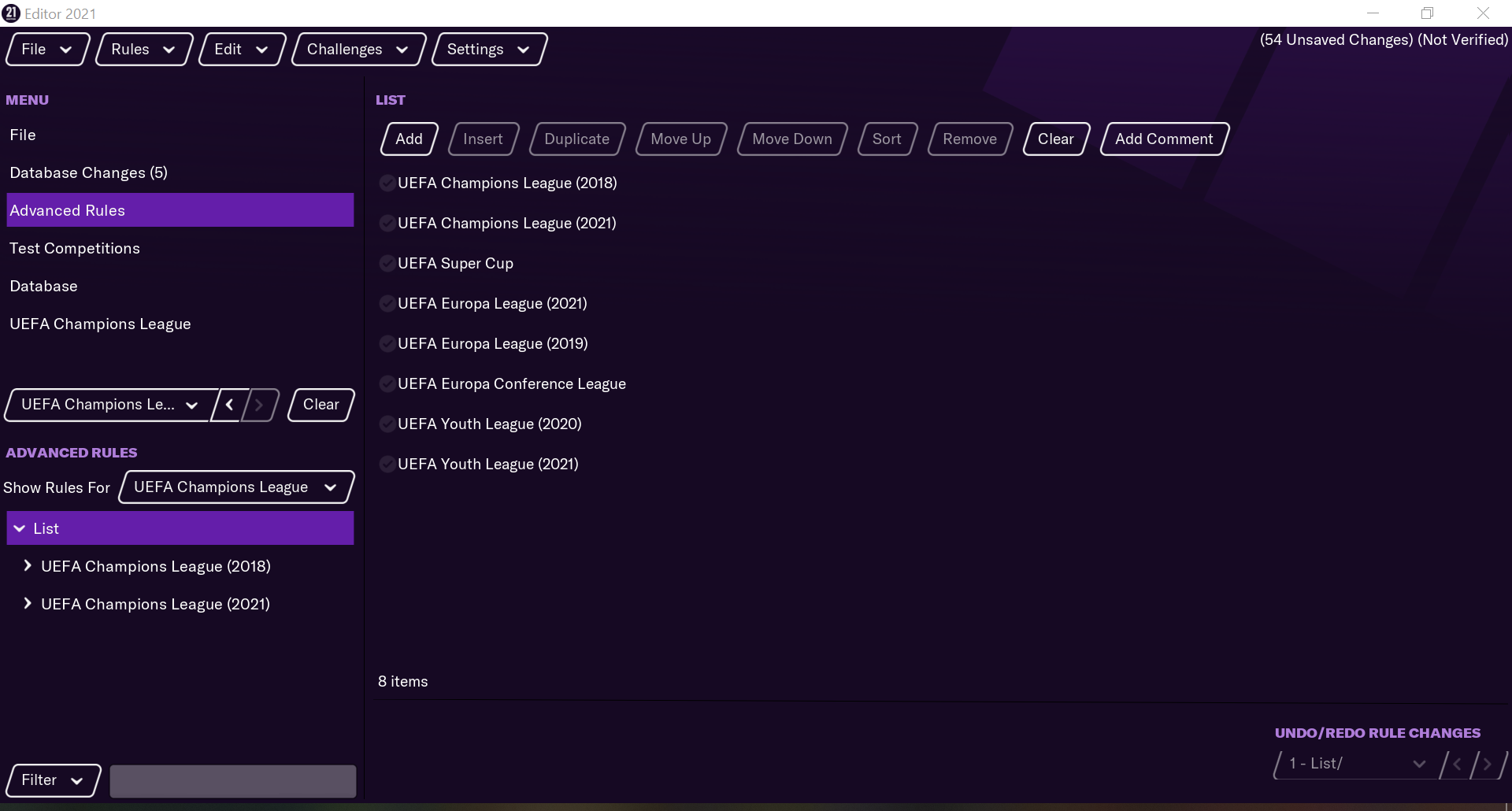Open the Rules menu

[143, 50]
